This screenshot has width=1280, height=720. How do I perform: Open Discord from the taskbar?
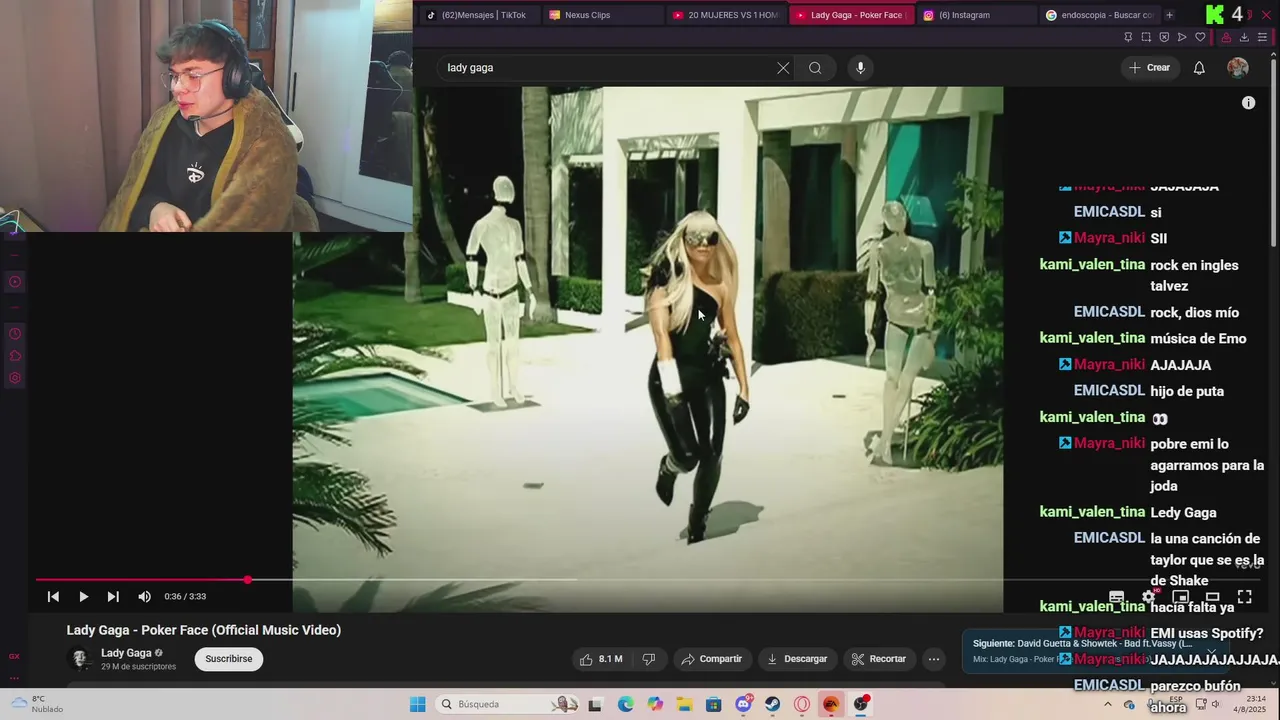click(x=743, y=704)
